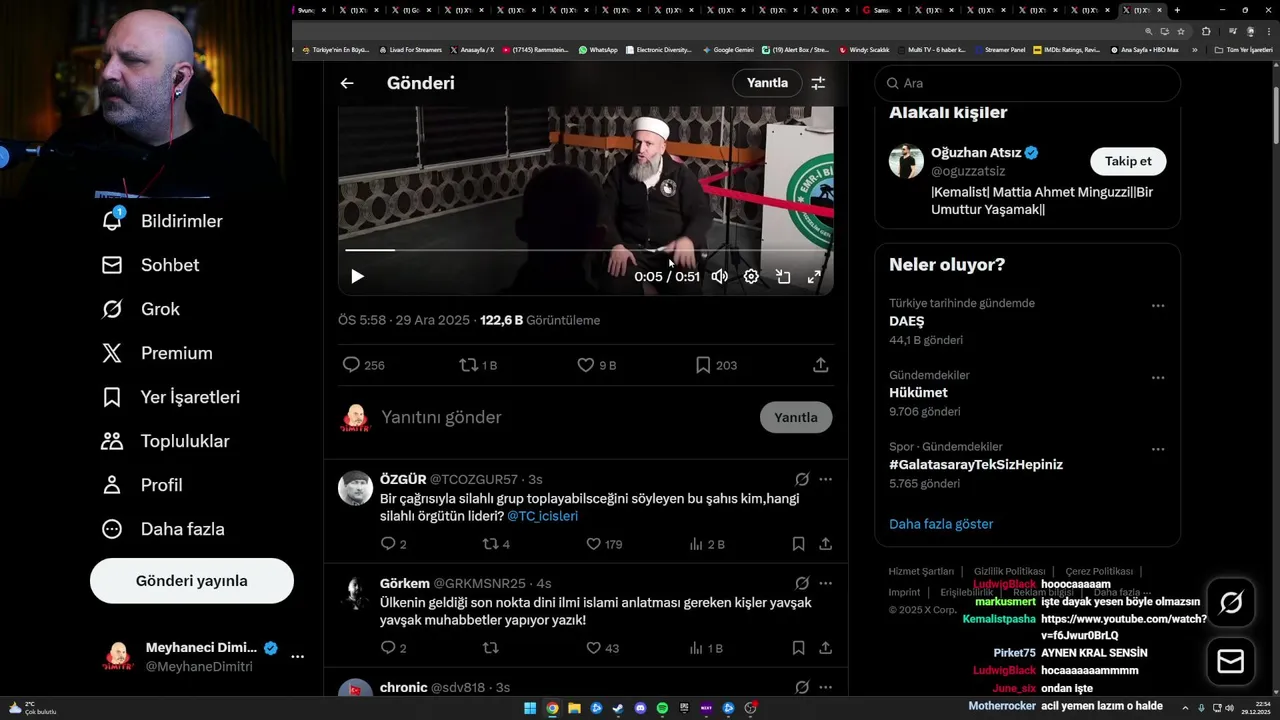Image resolution: width=1280 pixels, height=720 pixels.
Task: Play the video
Action: point(357,276)
